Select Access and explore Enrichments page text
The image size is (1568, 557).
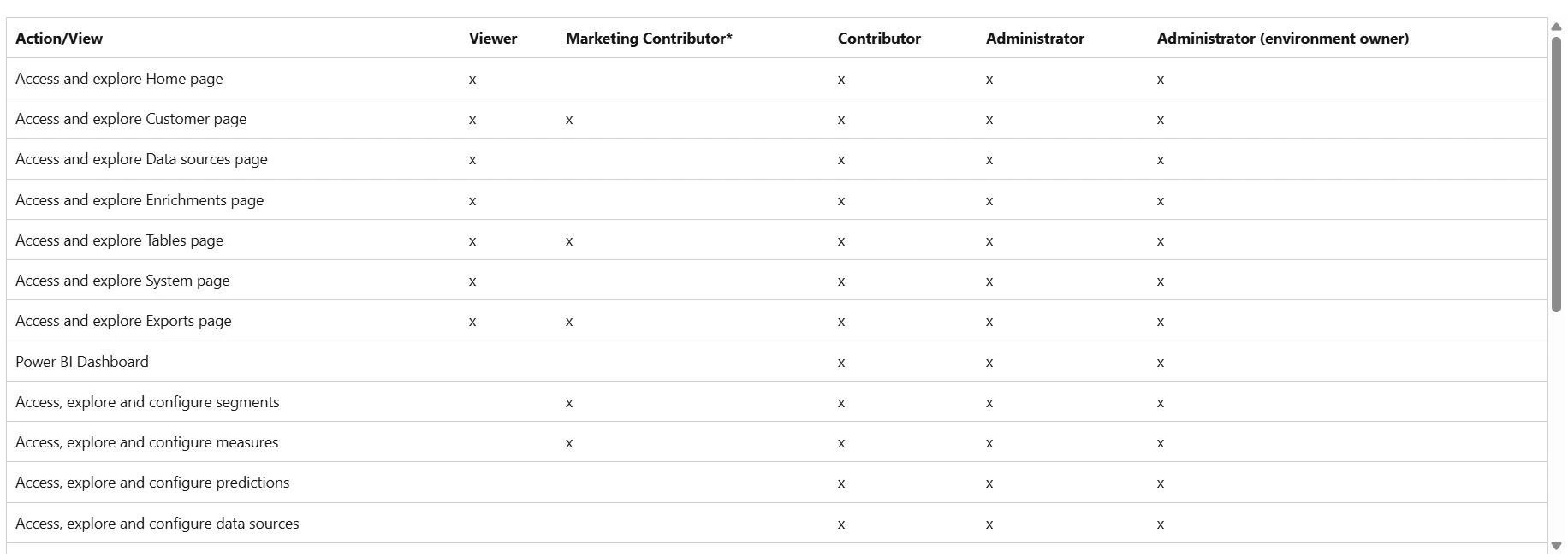click(140, 200)
